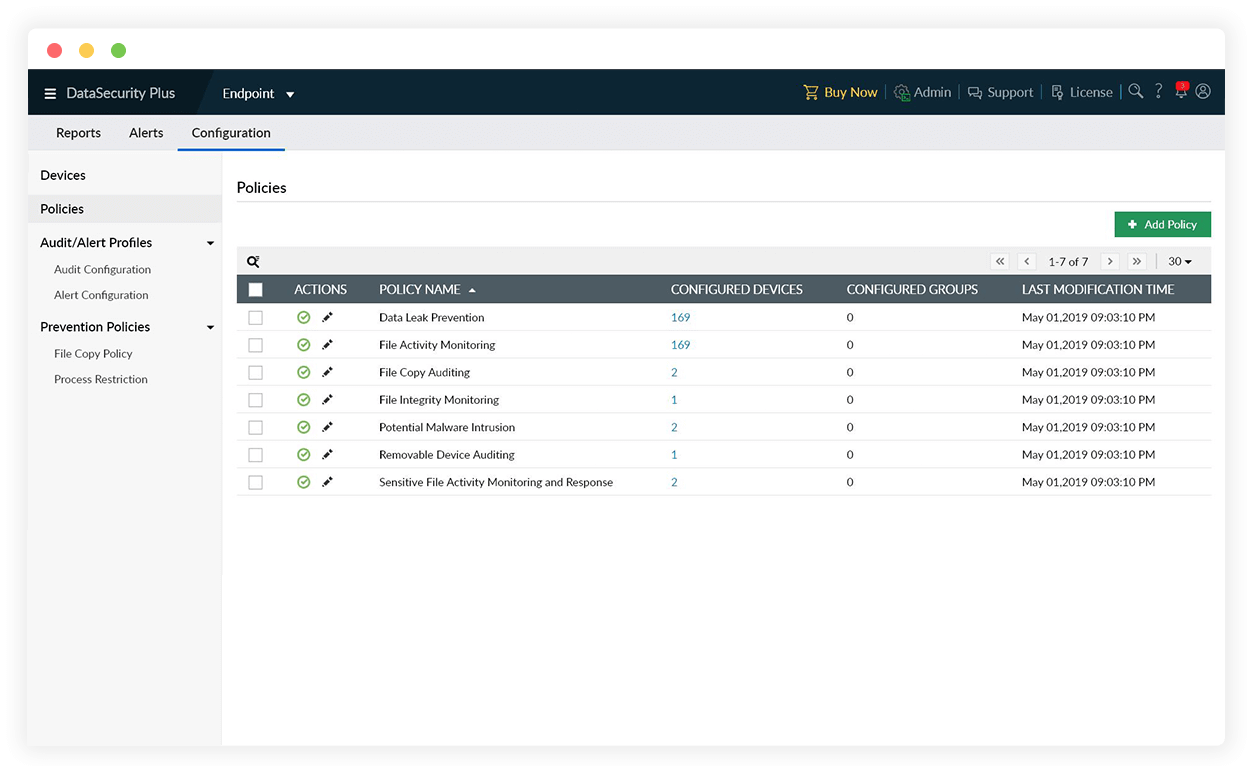Switch to the Alerts tab

tap(146, 133)
